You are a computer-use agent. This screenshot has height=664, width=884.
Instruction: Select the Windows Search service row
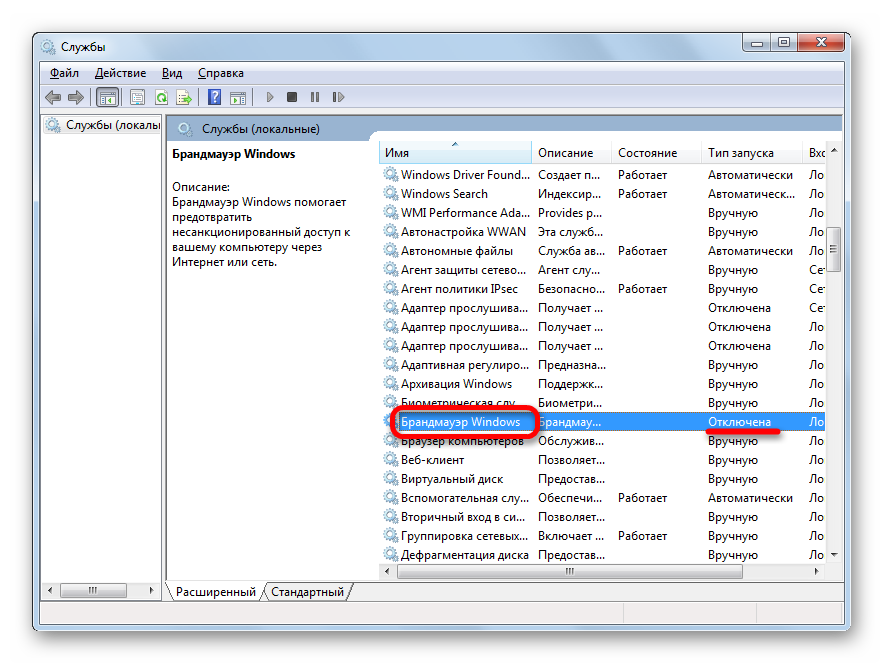point(444,194)
